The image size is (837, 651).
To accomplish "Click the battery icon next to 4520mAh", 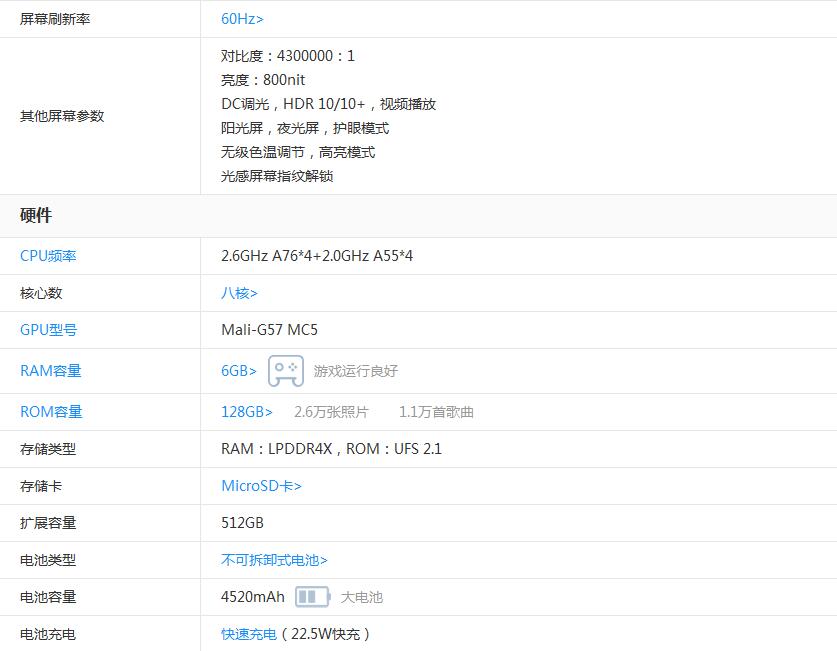I will [313, 596].
